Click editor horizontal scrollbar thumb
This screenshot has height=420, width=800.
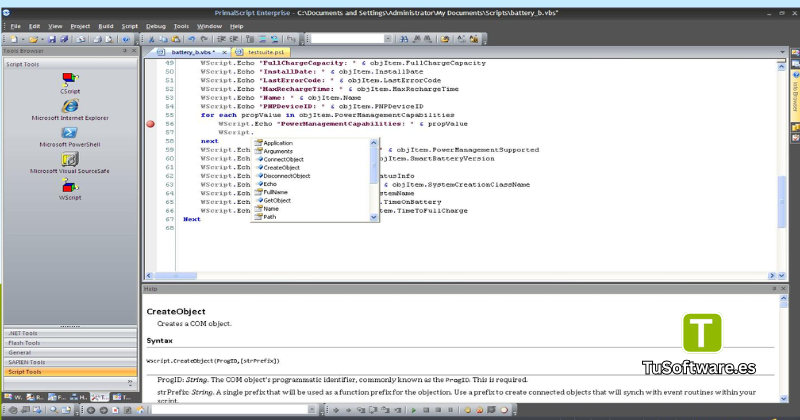coord(176,276)
